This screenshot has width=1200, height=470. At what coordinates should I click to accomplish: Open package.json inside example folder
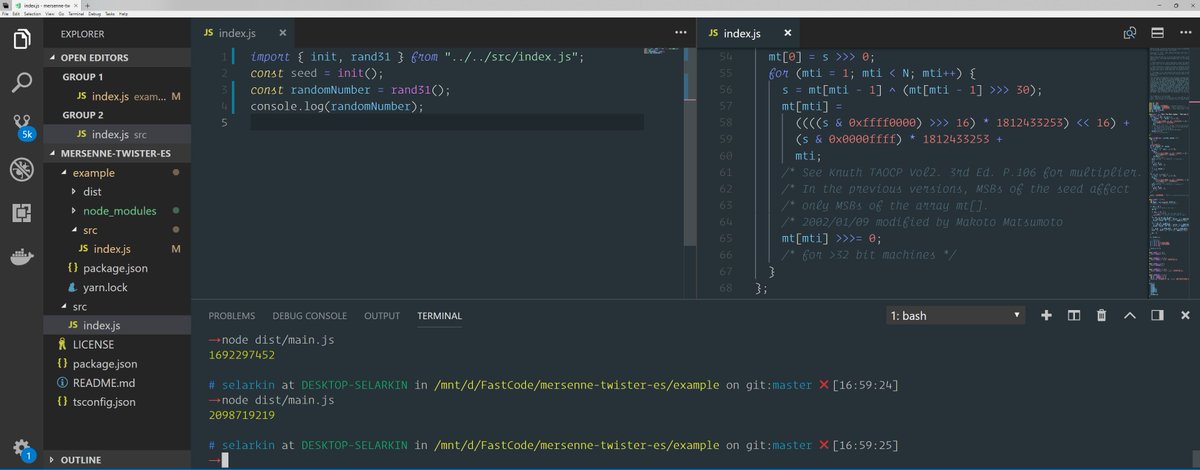tap(117, 268)
